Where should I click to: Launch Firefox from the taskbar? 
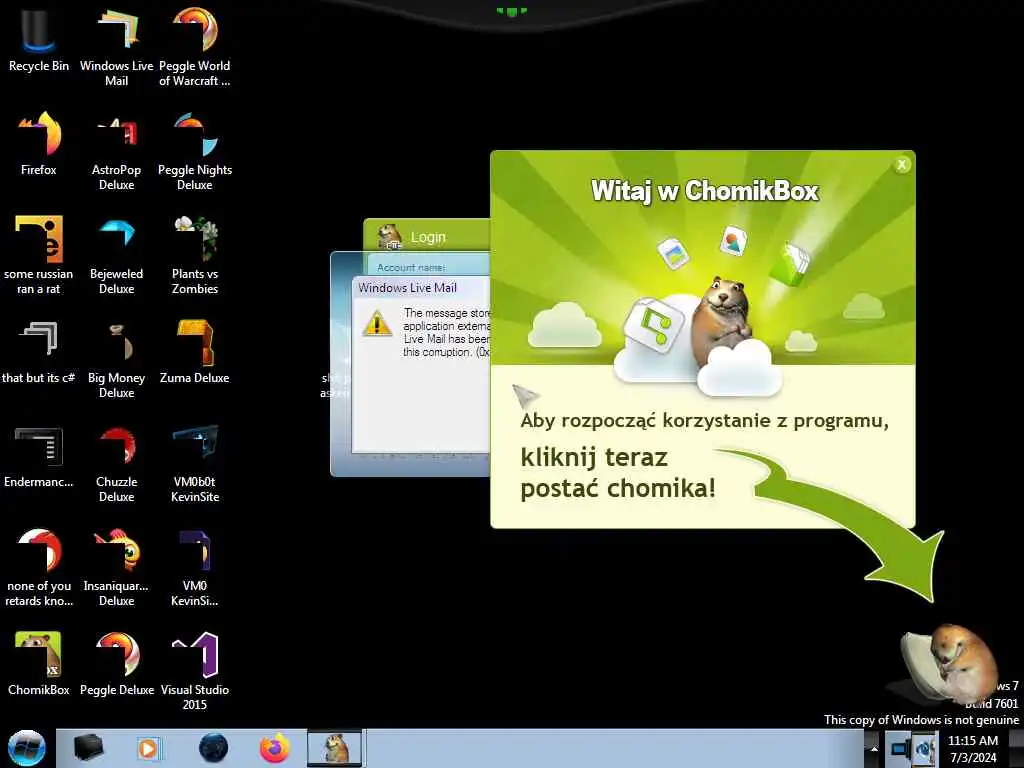[x=275, y=748]
